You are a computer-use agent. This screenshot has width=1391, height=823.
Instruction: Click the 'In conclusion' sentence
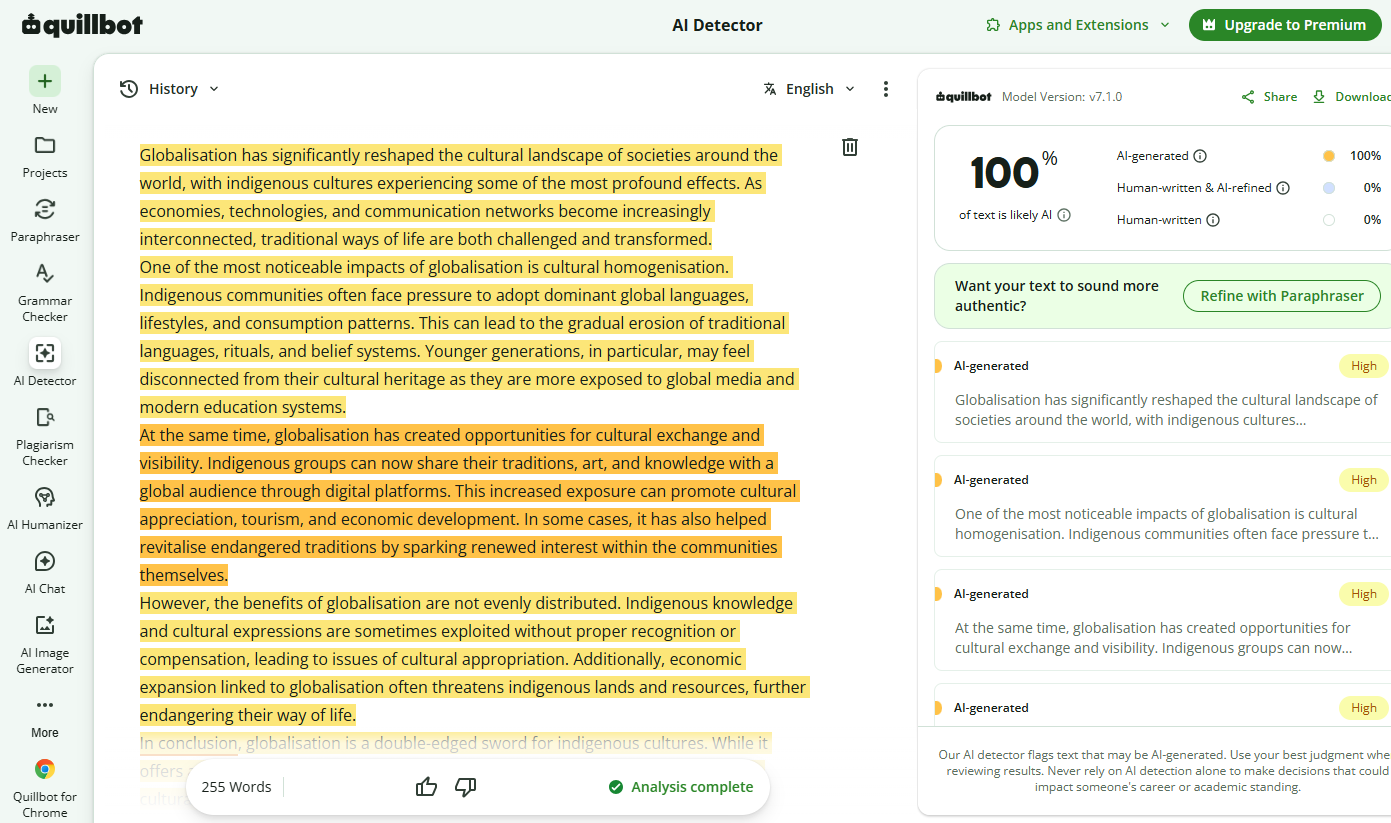pyautogui.click(x=454, y=743)
